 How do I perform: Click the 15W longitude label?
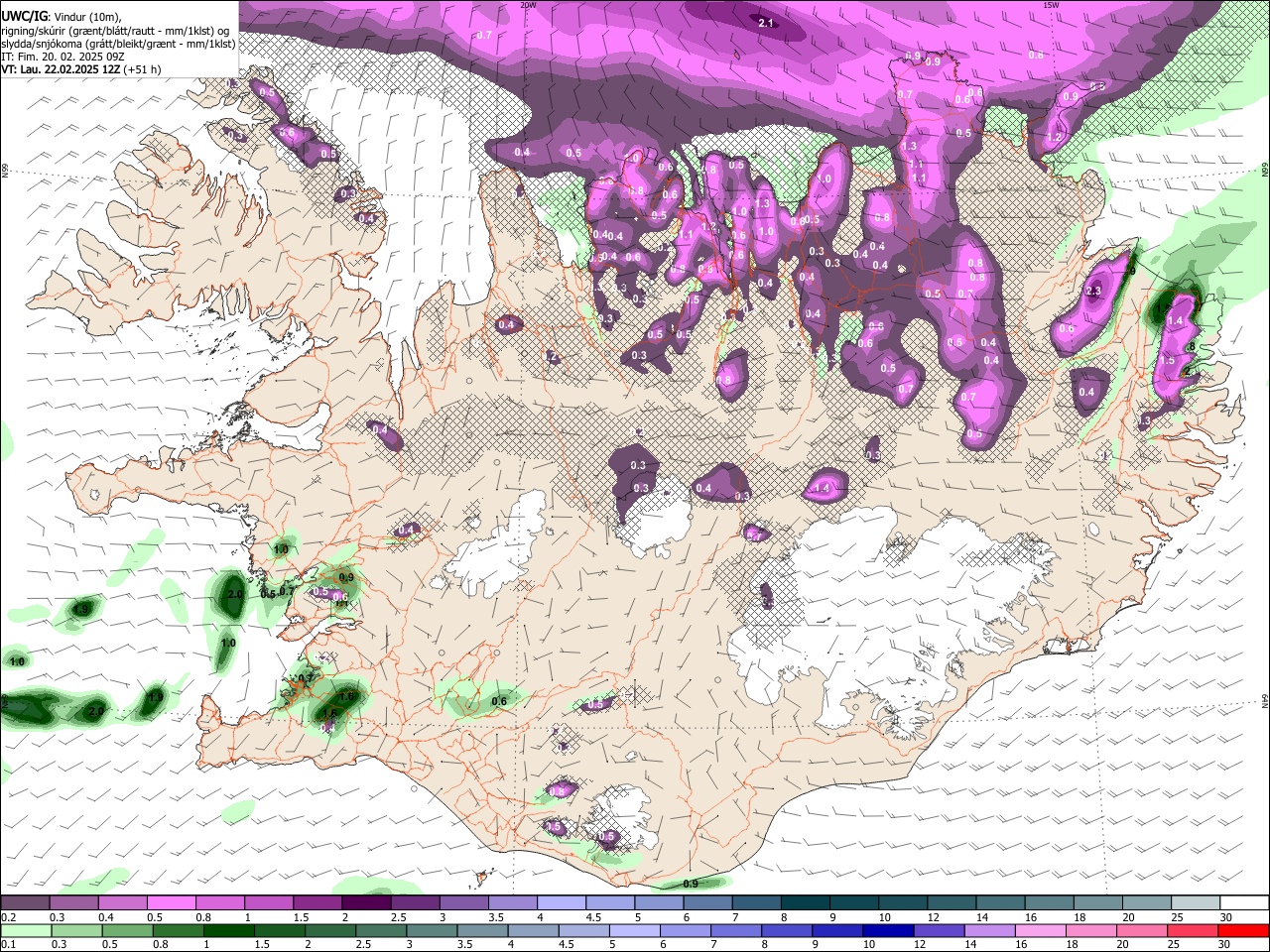pyautogui.click(x=1051, y=5)
